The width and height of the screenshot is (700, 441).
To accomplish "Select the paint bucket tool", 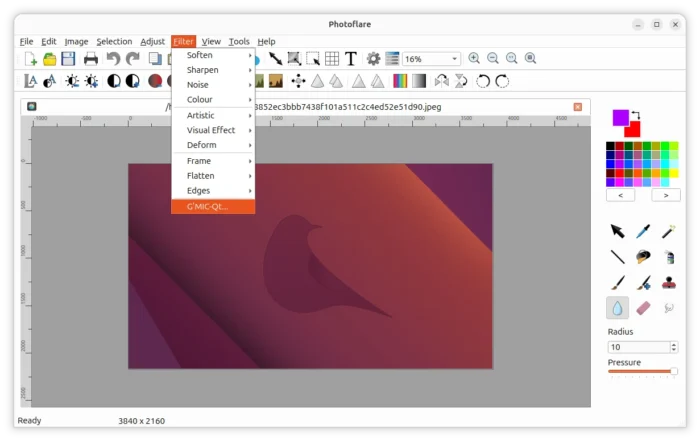I will pyautogui.click(x=643, y=257).
